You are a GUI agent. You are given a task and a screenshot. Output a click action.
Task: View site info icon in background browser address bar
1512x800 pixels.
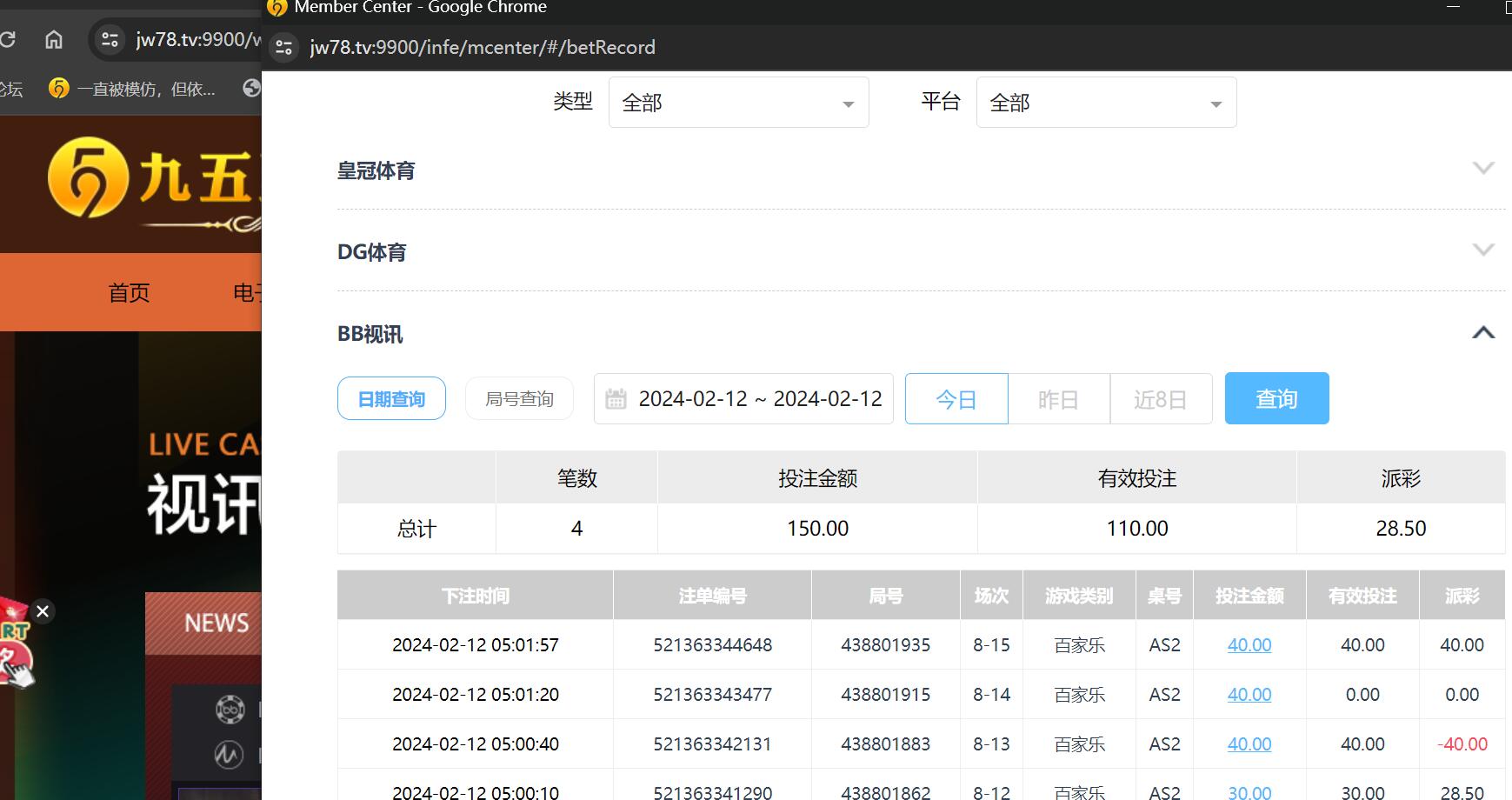110,39
